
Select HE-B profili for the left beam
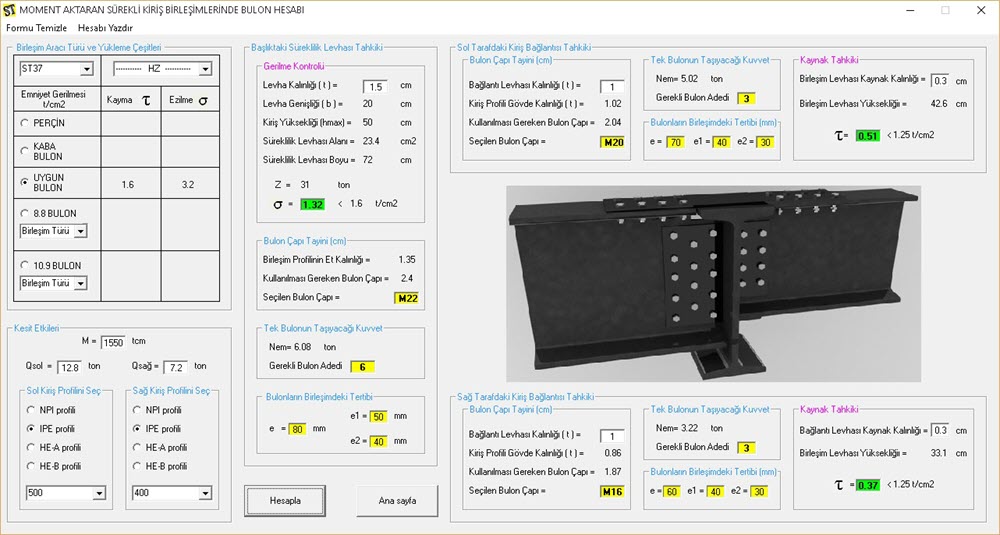[31, 466]
